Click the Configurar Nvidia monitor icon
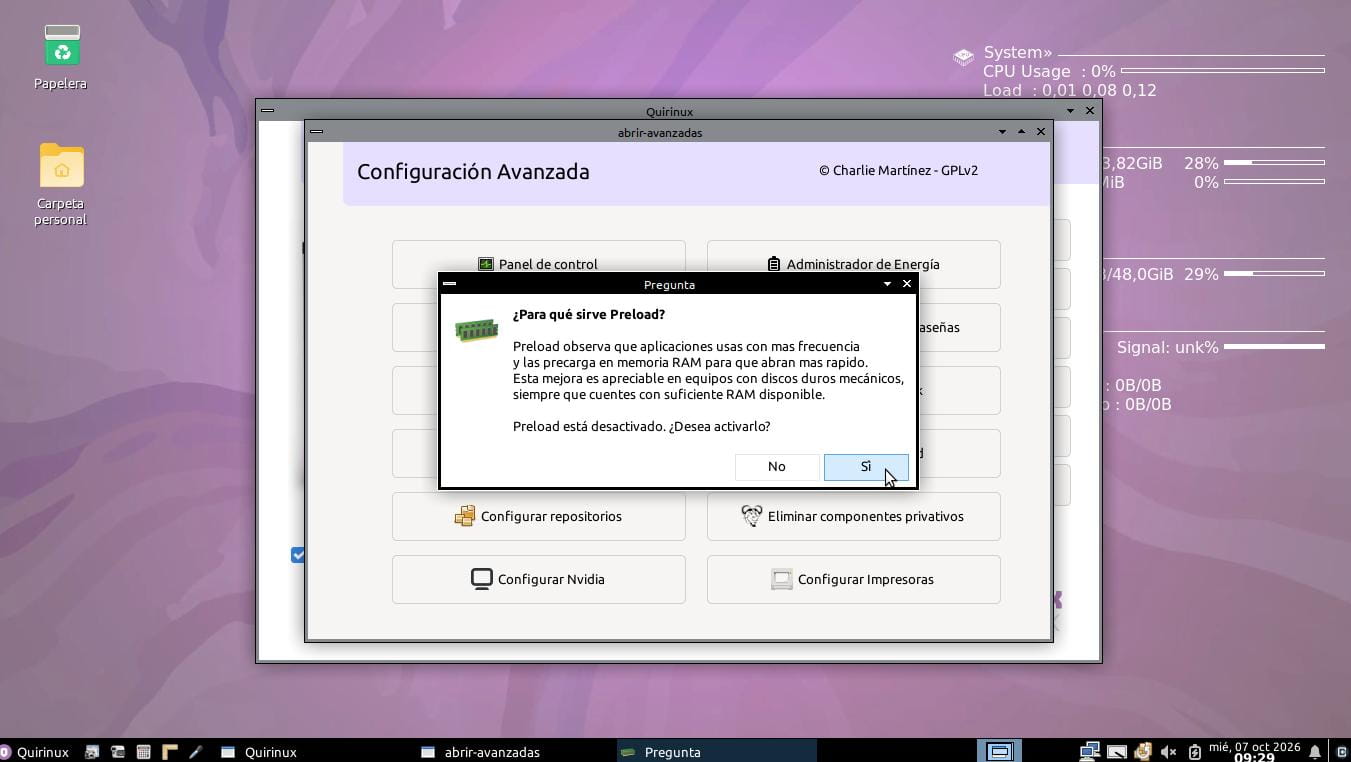Image resolution: width=1351 pixels, height=762 pixels. (x=482, y=579)
